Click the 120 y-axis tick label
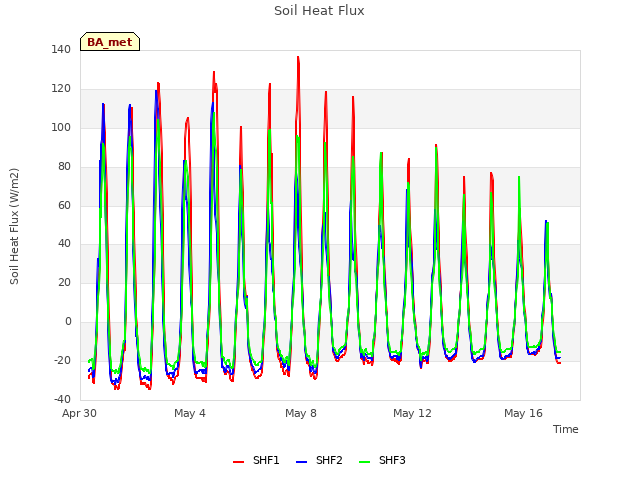Screen dimensions: 640x480 61,89
